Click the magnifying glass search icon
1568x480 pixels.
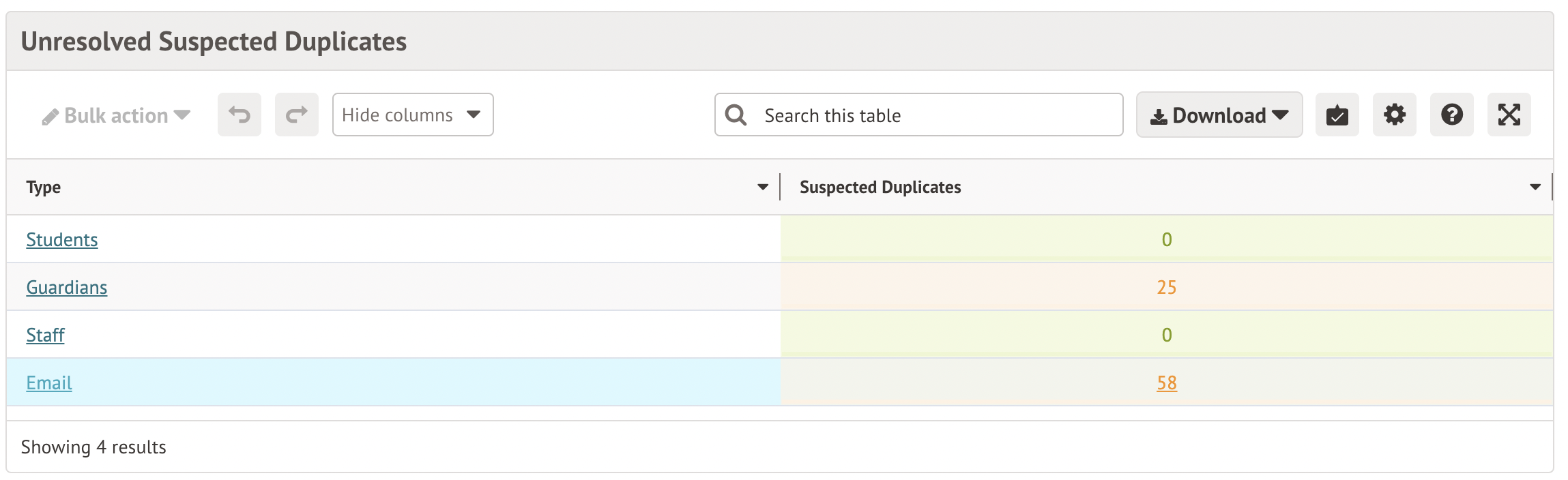[736, 115]
